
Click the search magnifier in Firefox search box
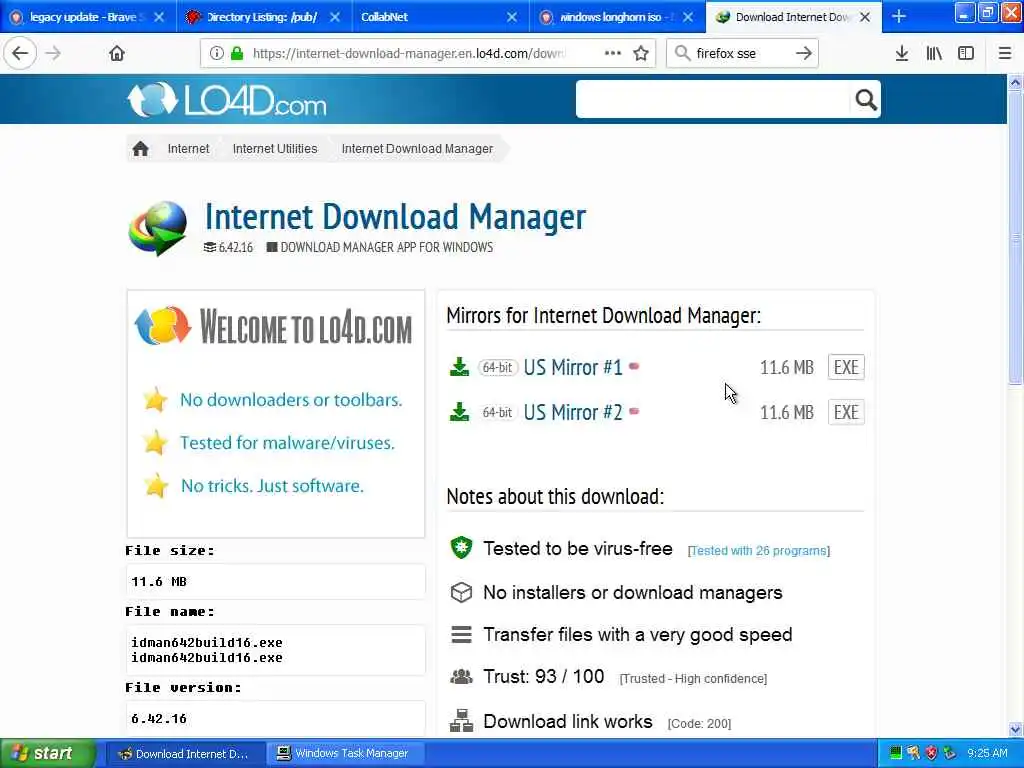tap(682, 54)
